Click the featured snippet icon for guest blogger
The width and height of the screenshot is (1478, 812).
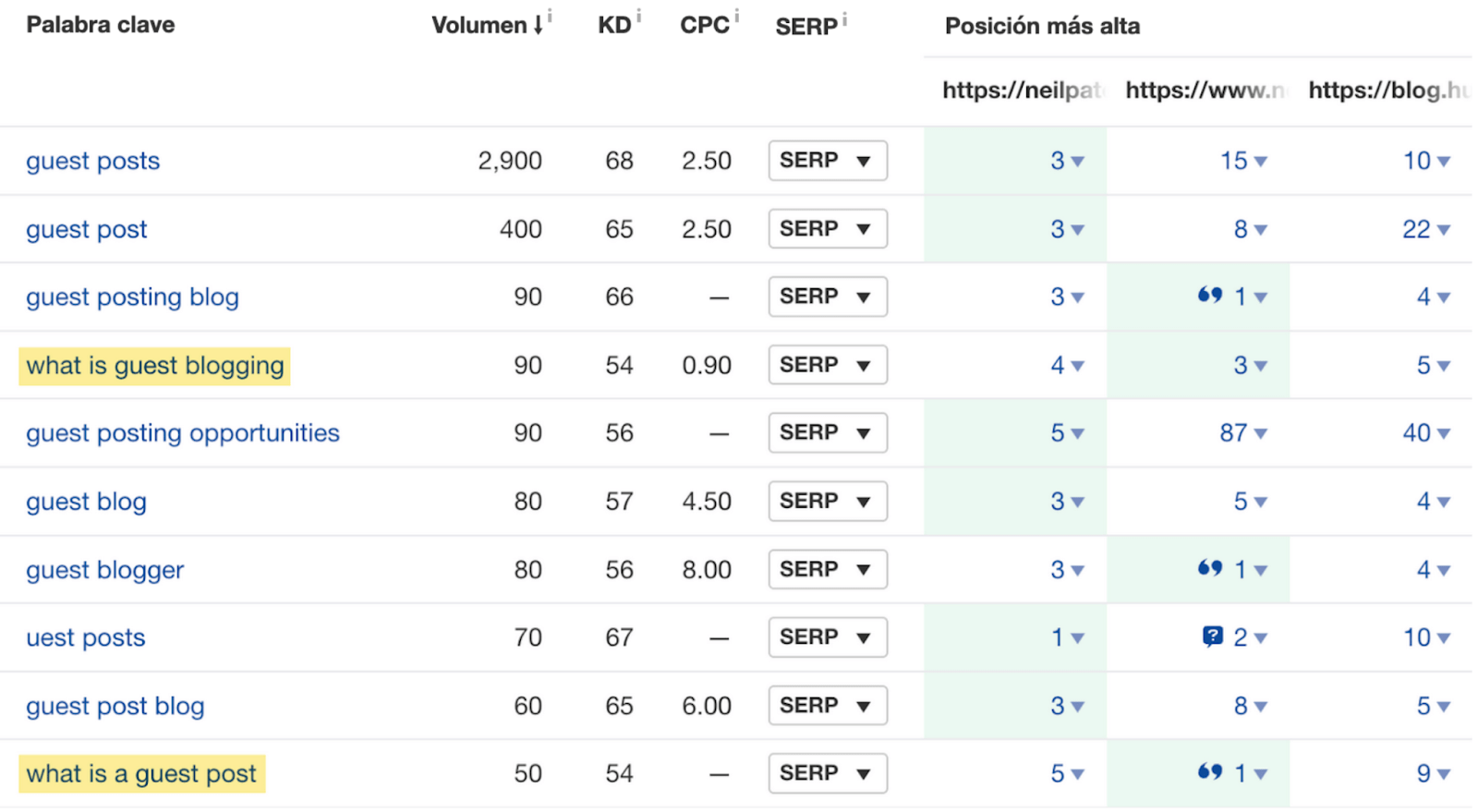point(1209,568)
